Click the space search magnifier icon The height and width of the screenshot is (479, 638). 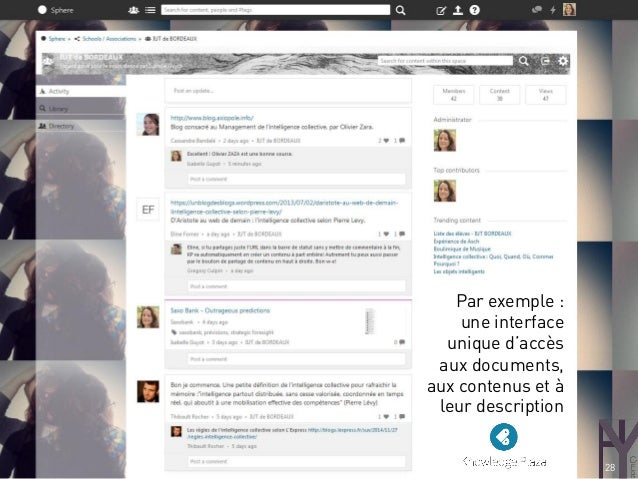524,61
